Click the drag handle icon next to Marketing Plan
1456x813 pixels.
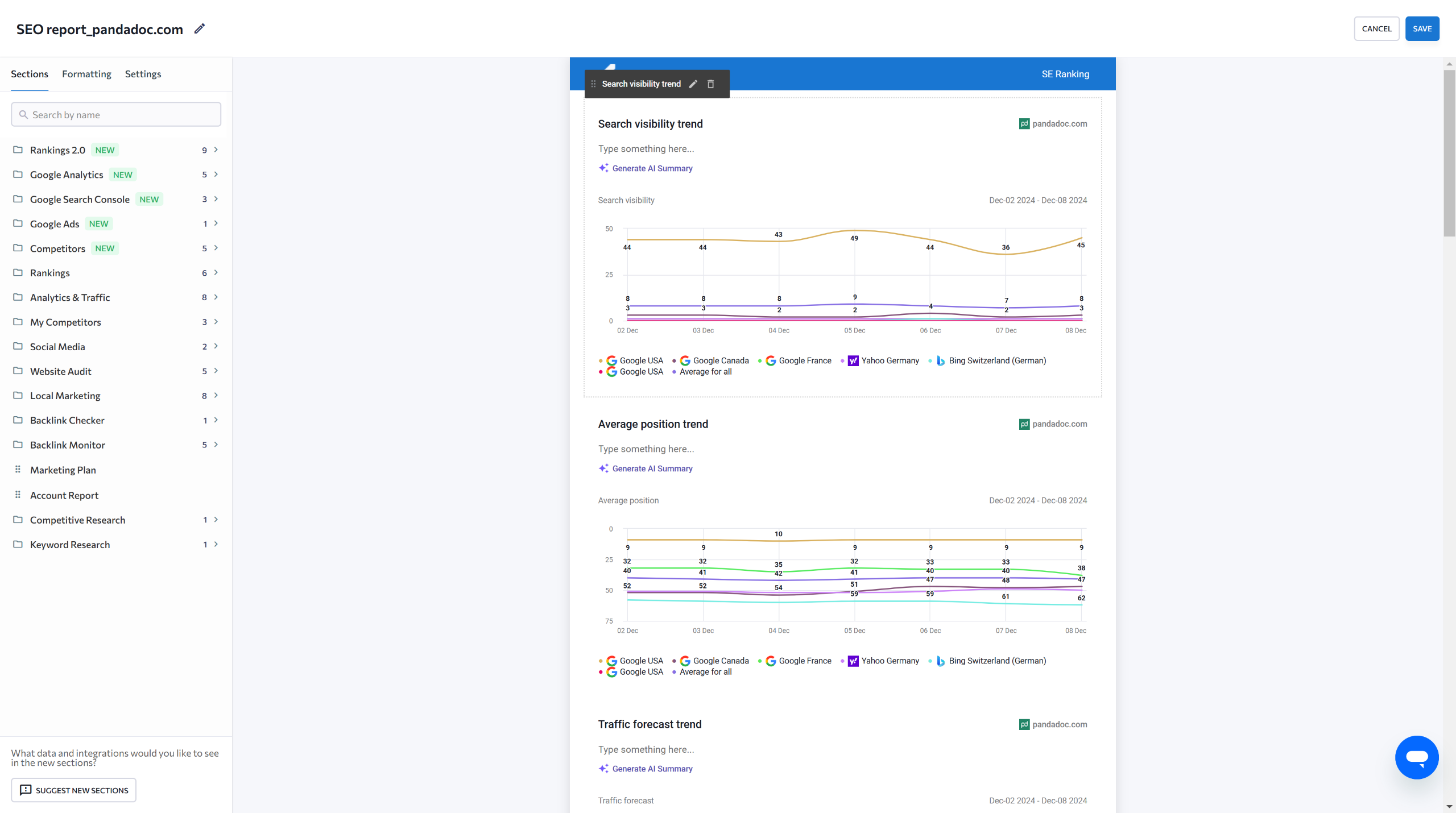click(x=18, y=470)
